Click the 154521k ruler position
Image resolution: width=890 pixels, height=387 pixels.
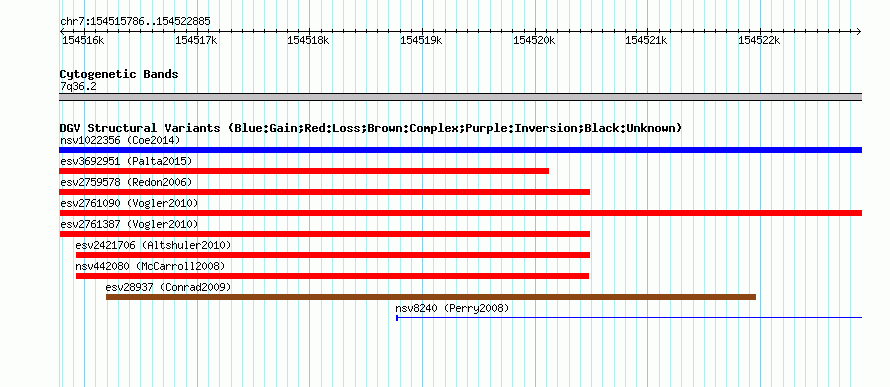pyautogui.click(x=646, y=41)
